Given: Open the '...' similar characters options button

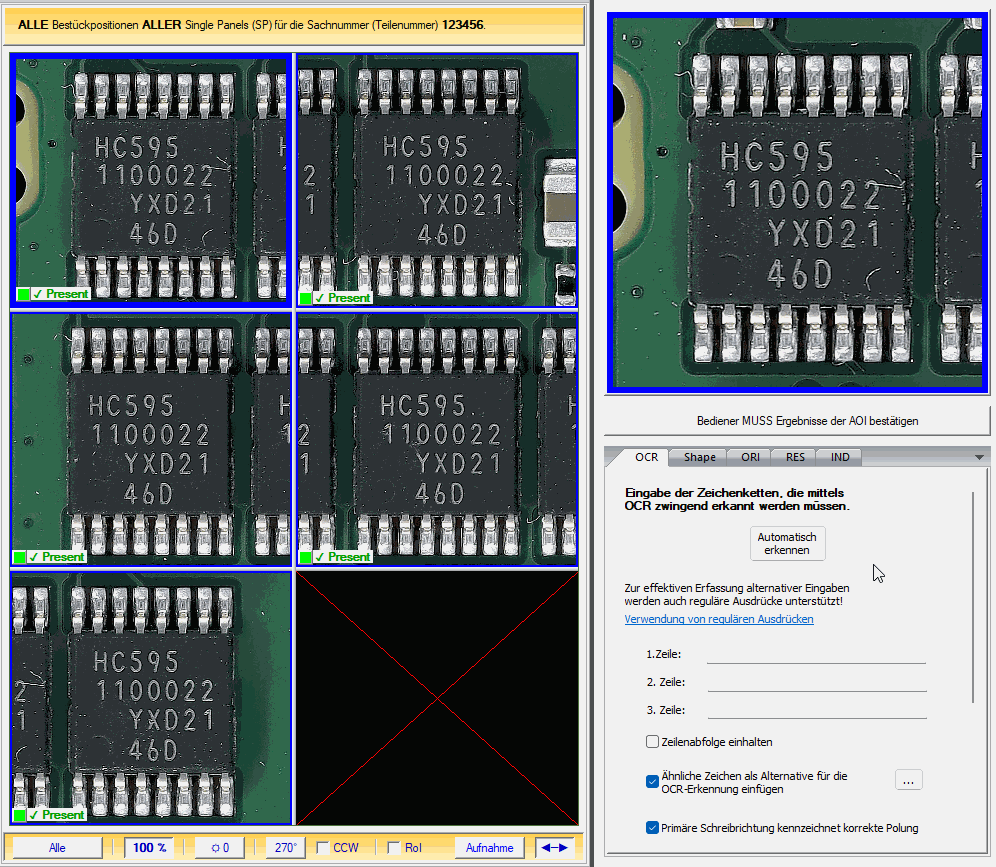Looking at the screenshot, I should coord(908,781).
